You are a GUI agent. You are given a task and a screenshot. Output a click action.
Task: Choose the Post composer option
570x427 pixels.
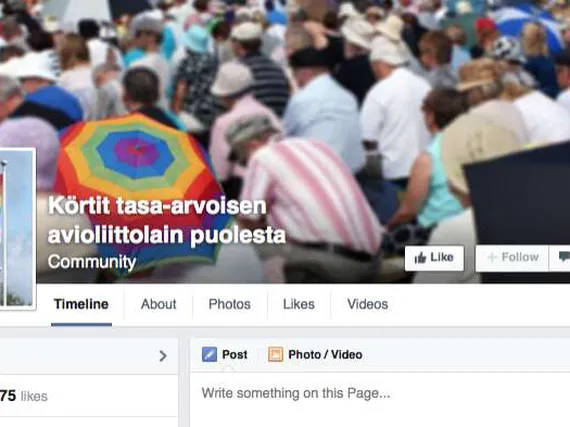coord(225,354)
